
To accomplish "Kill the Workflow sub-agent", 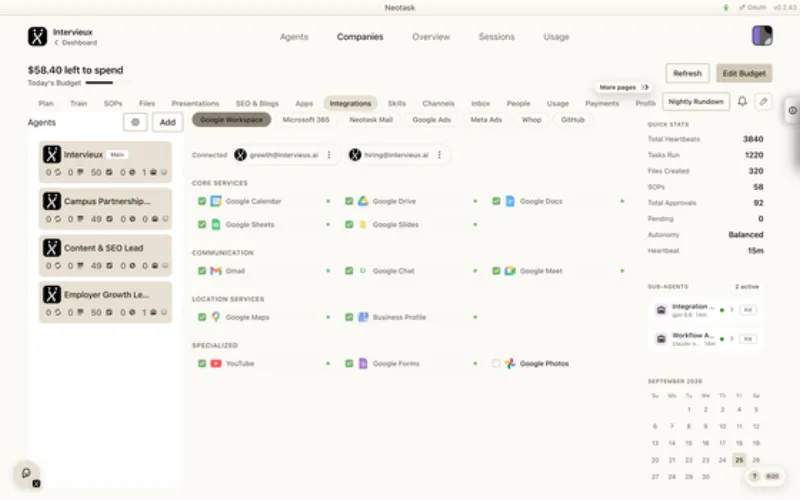I will coord(748,339).
